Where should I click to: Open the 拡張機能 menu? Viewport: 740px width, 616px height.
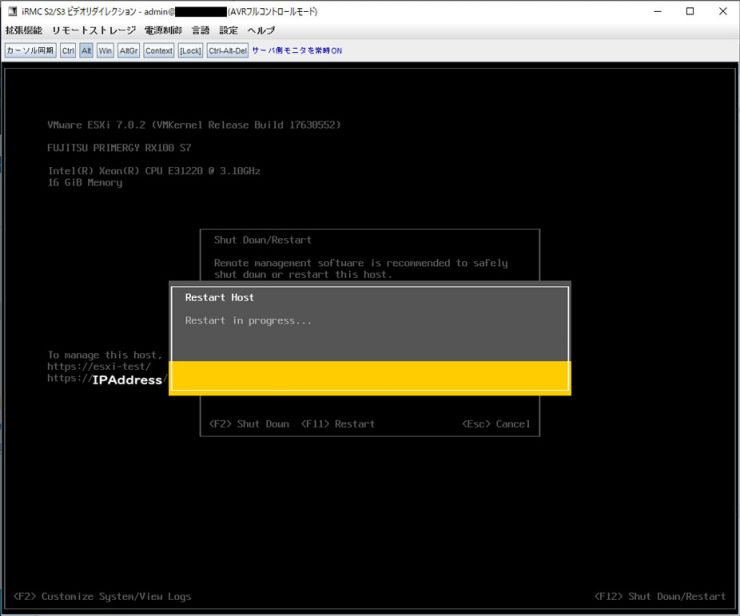(x=24, y=31)
